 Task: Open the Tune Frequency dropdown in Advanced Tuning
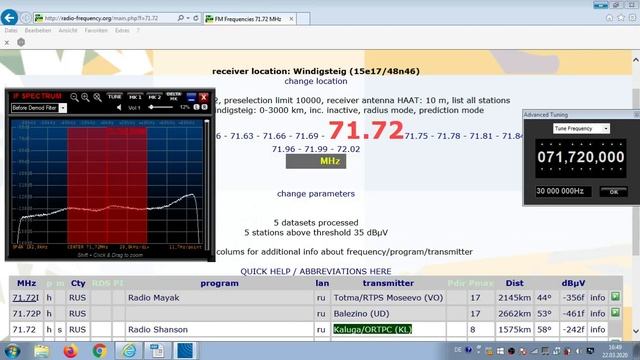click(581, 129)
